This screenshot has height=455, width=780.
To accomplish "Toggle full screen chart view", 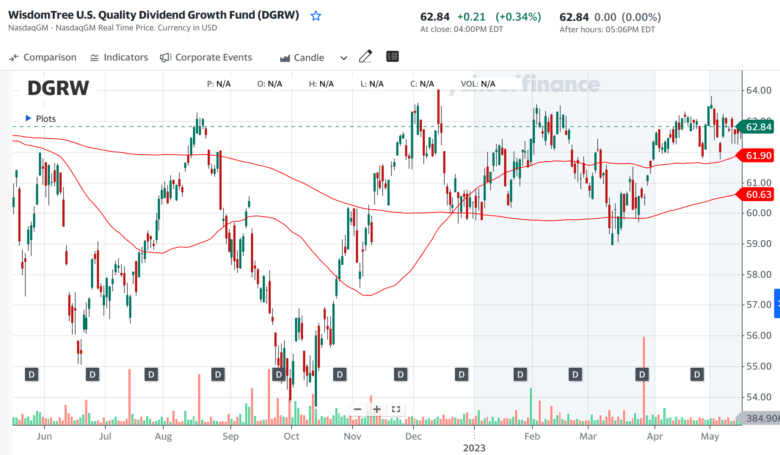I will pyautogui.click(x=396, y=409).
